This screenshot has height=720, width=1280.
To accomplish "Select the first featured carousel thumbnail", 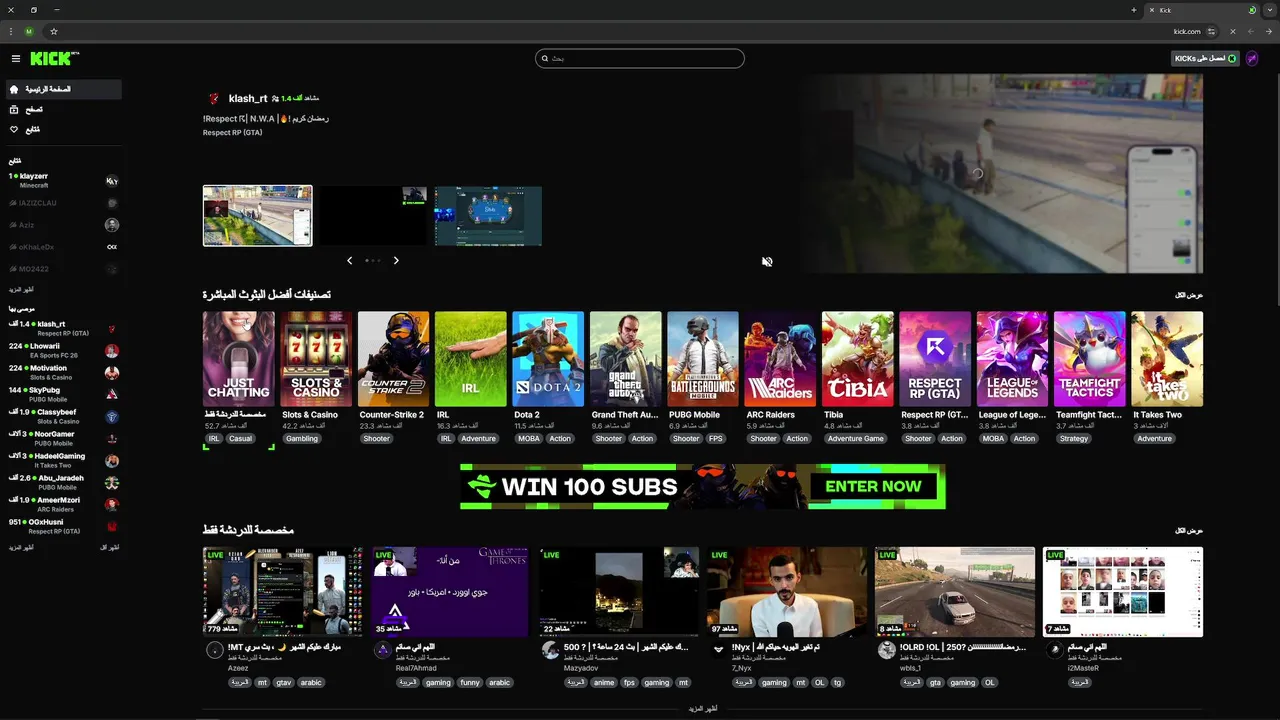I will point(257,215).
